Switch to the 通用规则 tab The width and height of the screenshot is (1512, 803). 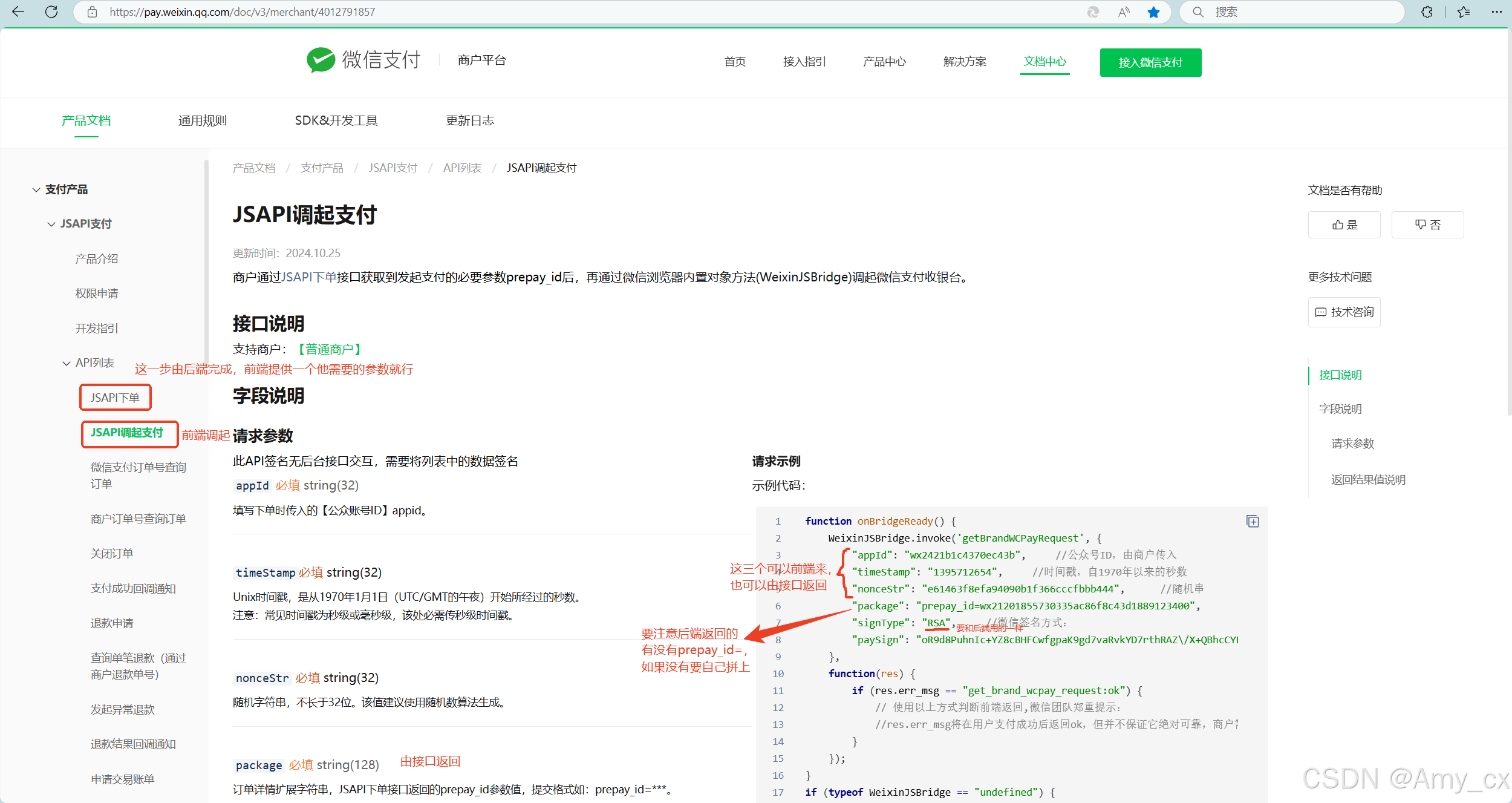pyautogui.click(x=203, y=120)
